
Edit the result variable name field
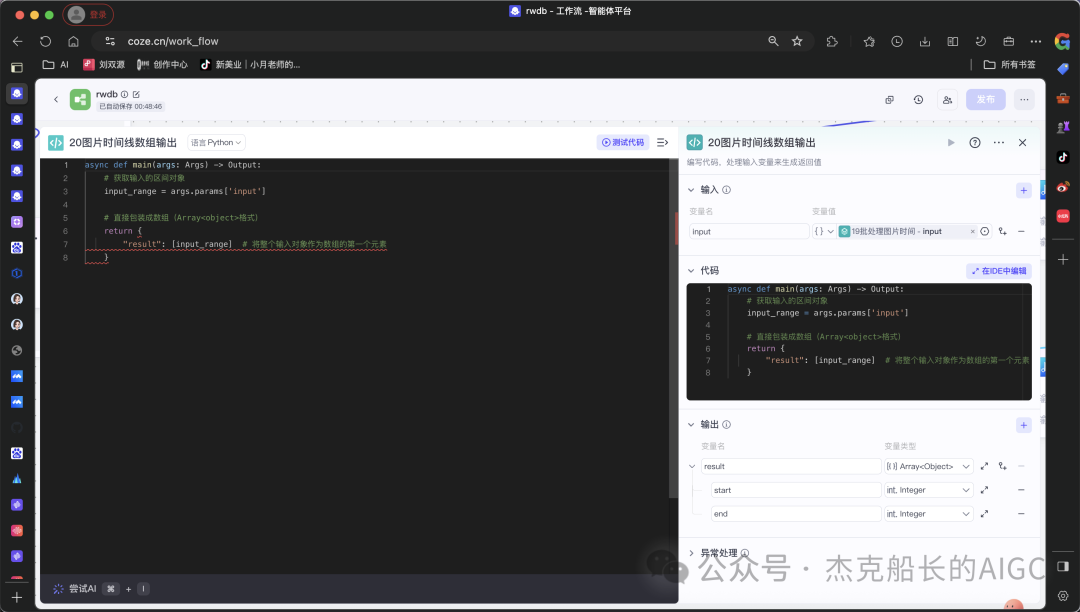[x=791, y=466]
